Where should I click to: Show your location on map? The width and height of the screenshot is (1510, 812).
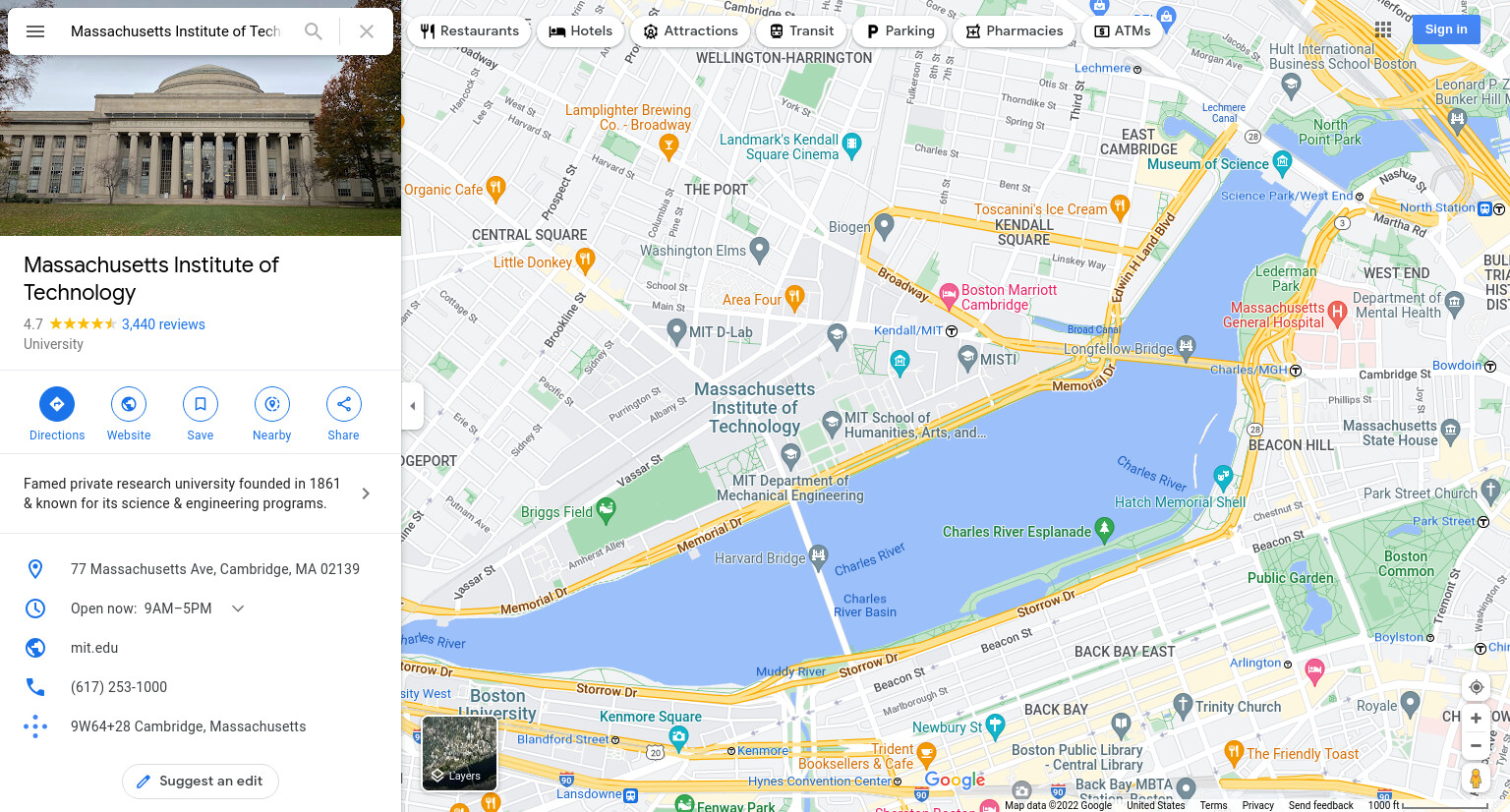click(1476, 687)
